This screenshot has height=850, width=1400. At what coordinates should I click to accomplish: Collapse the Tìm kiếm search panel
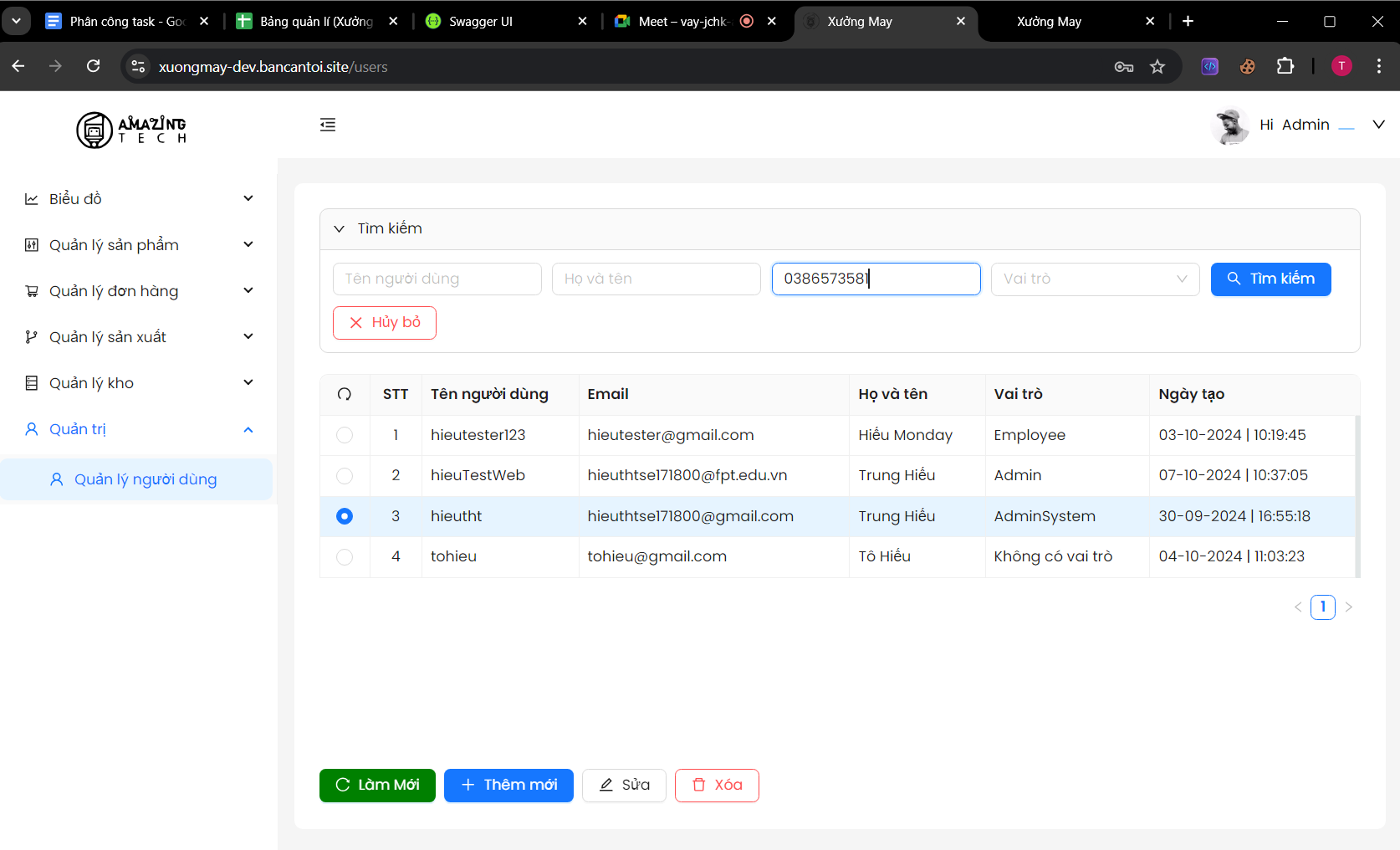click(x=340, y=228)
